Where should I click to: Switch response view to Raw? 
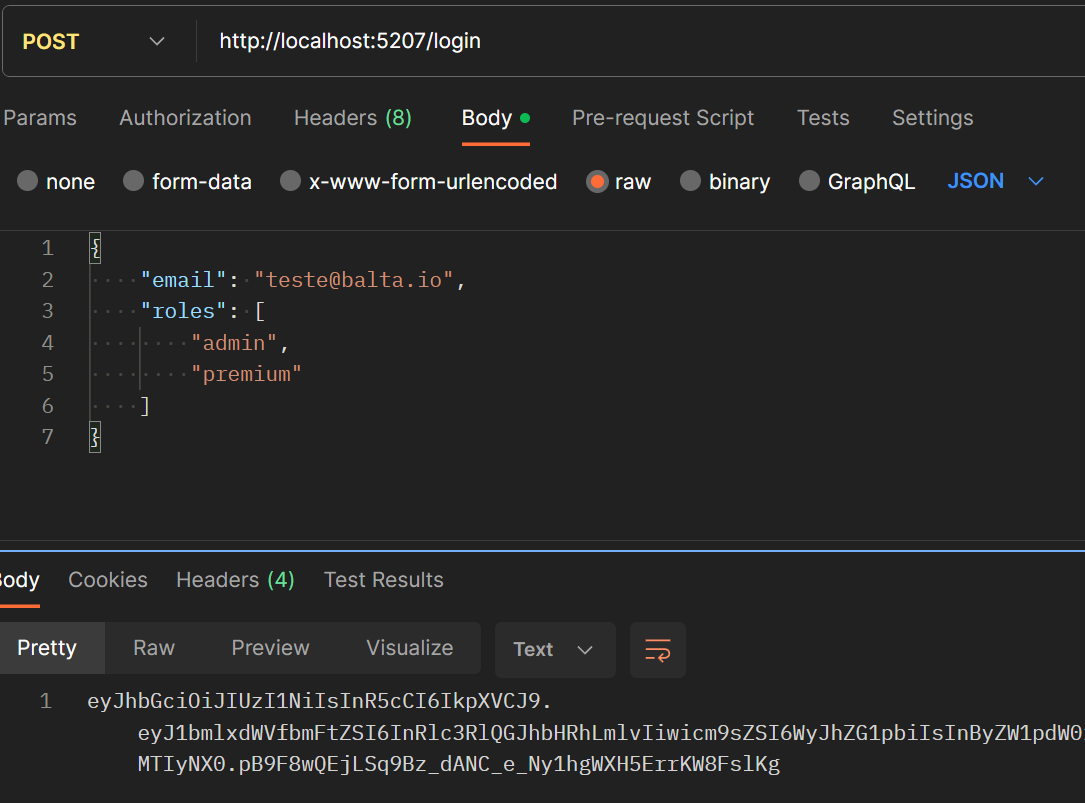click(x=154, y=648)
